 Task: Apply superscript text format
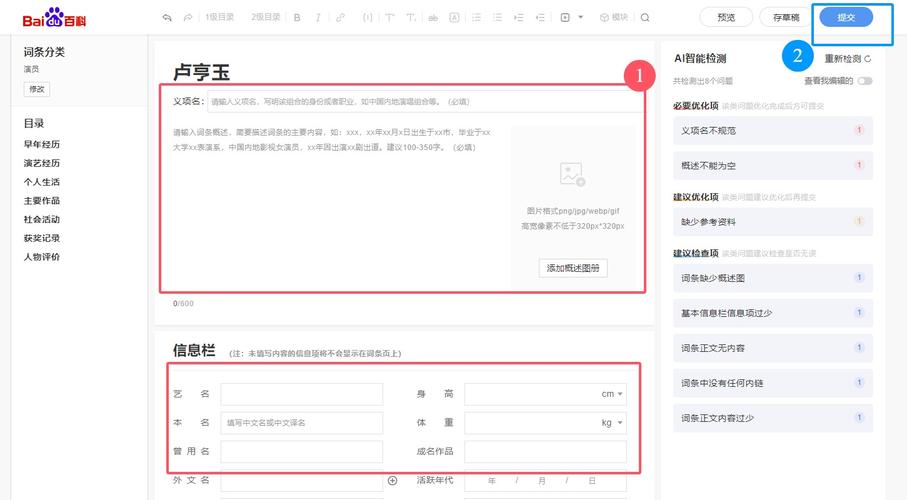[390, 17]
